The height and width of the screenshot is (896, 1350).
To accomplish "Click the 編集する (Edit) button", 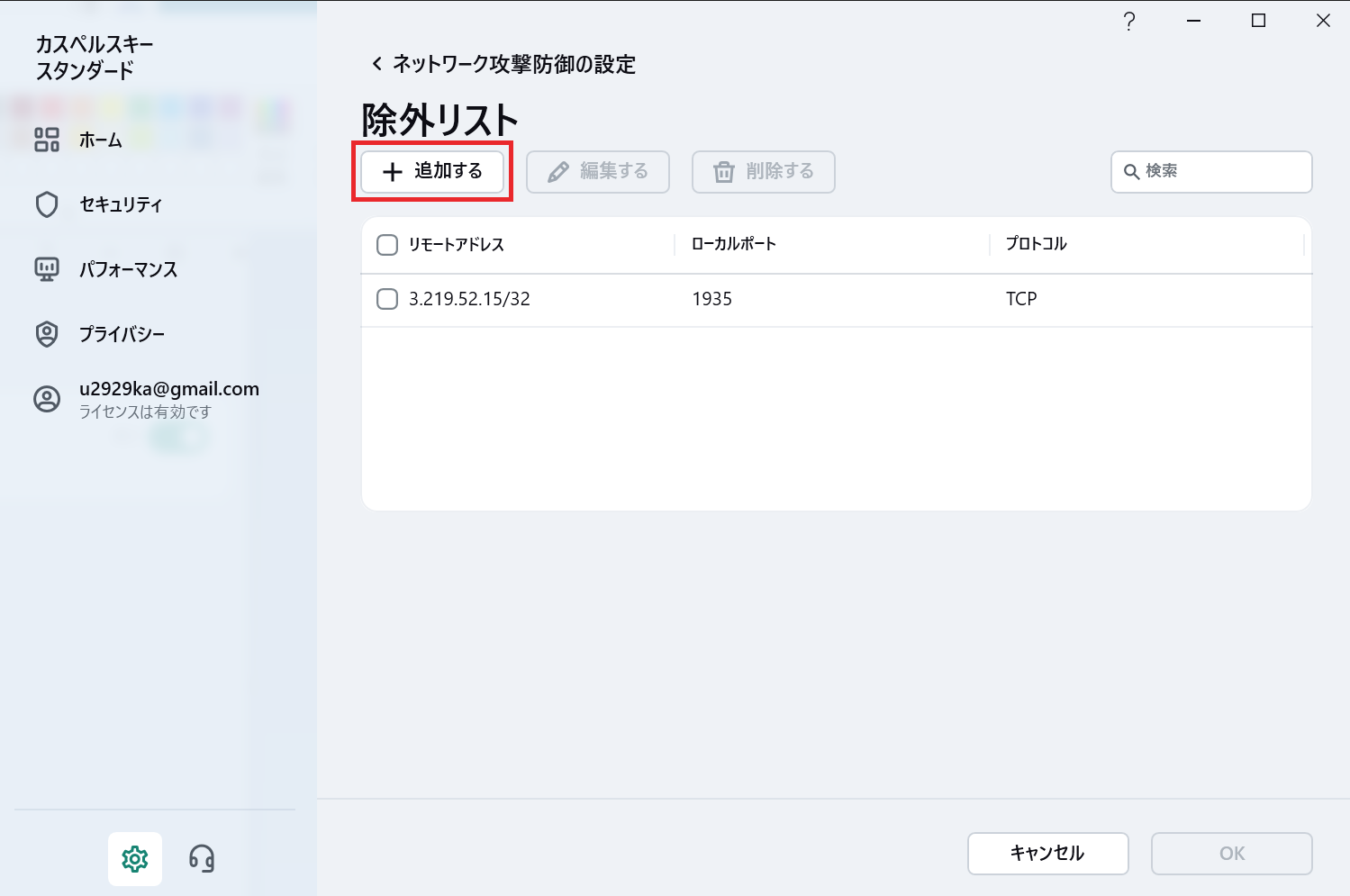I will (598, 171).
